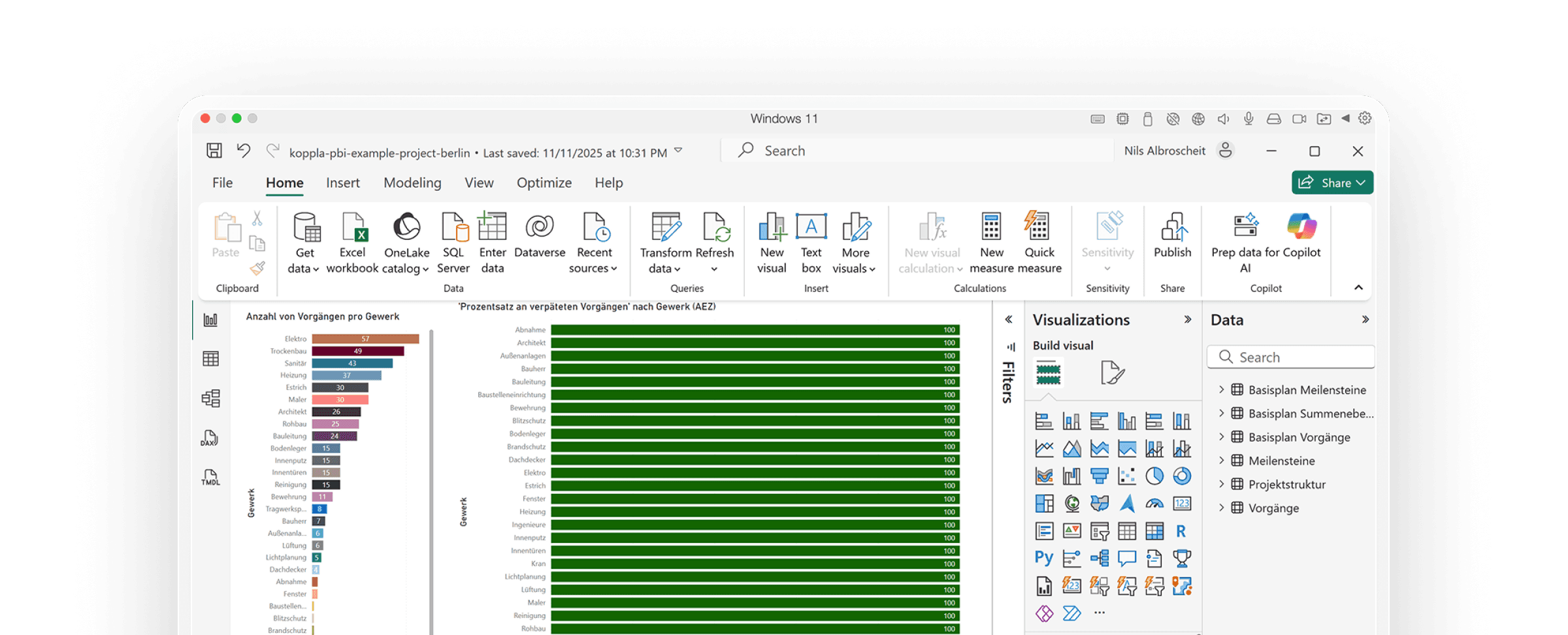1568x635 pixels.
Task: Publish the report
Action: tap(1172, 235)
